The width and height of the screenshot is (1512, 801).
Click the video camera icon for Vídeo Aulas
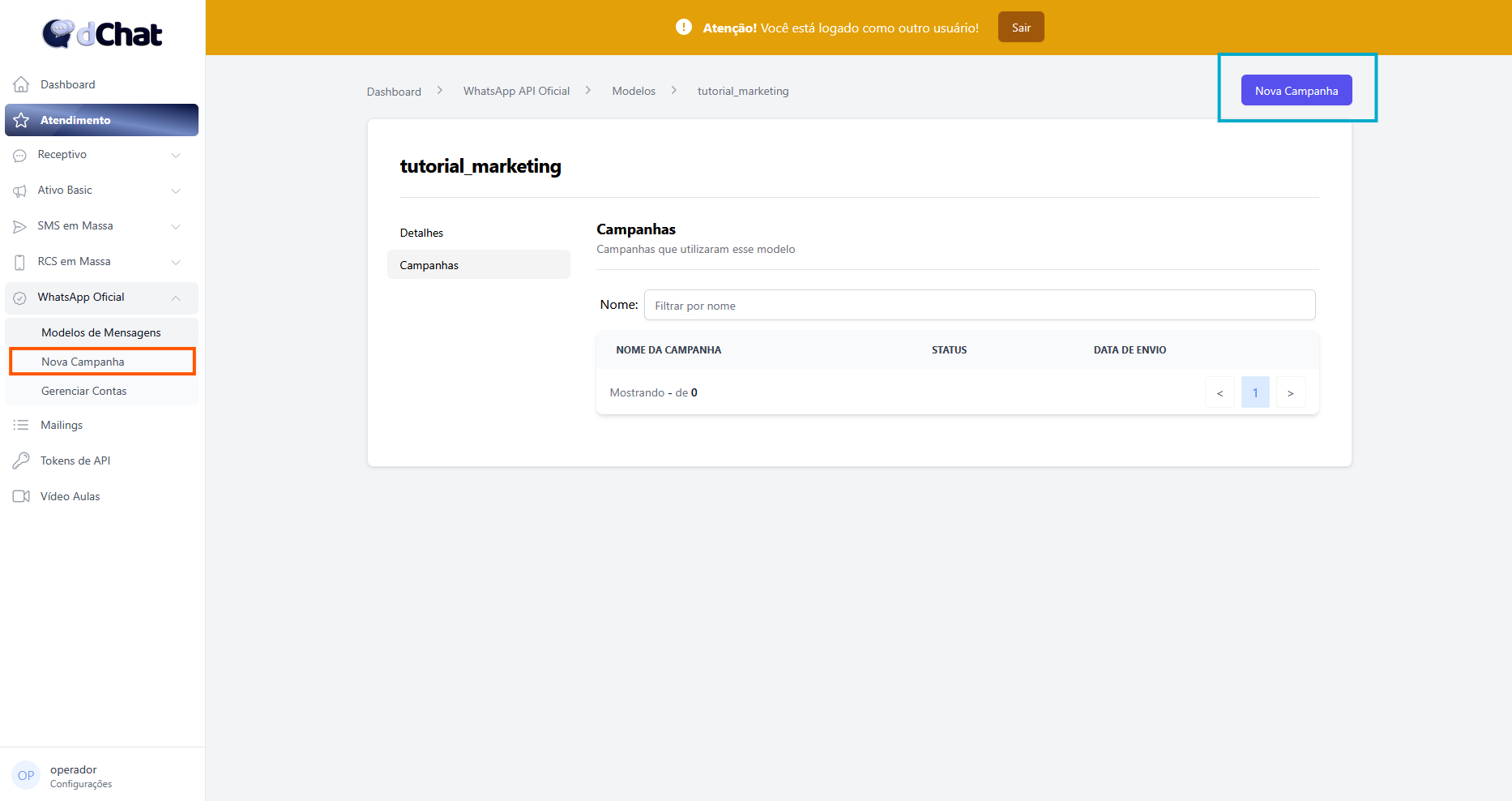[21, 496]
